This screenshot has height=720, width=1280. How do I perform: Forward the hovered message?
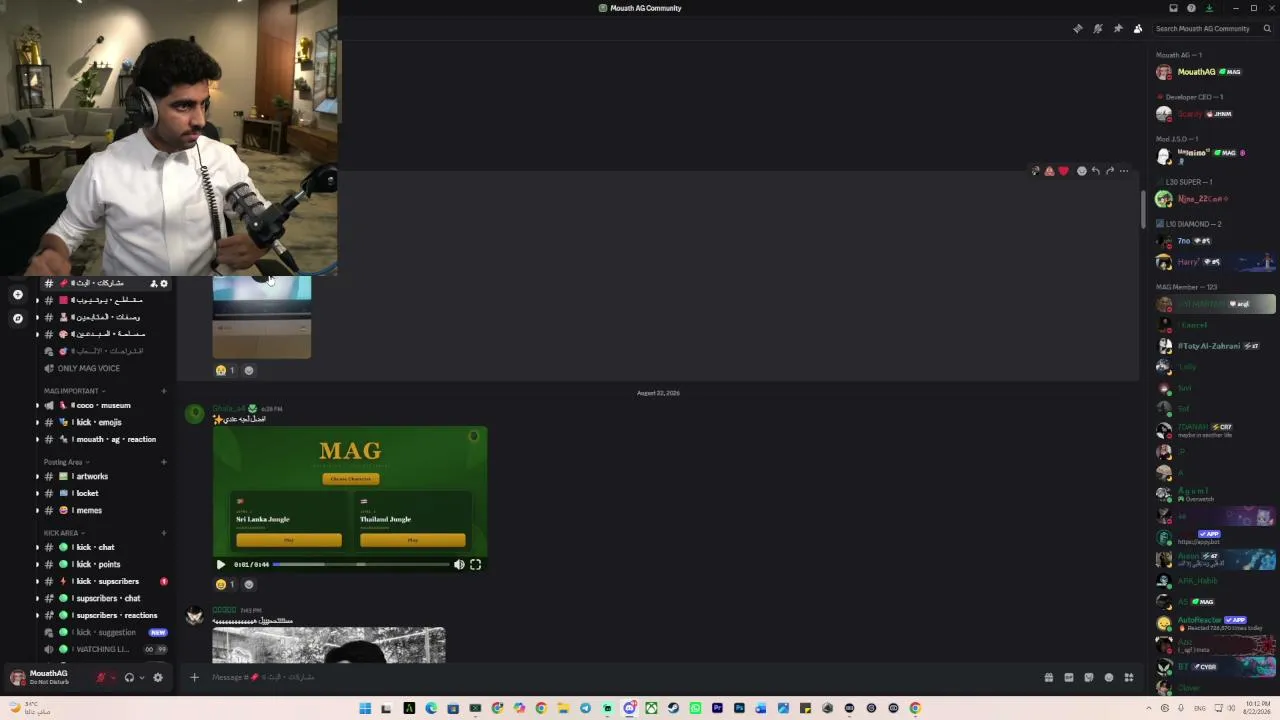point(1109,171)
